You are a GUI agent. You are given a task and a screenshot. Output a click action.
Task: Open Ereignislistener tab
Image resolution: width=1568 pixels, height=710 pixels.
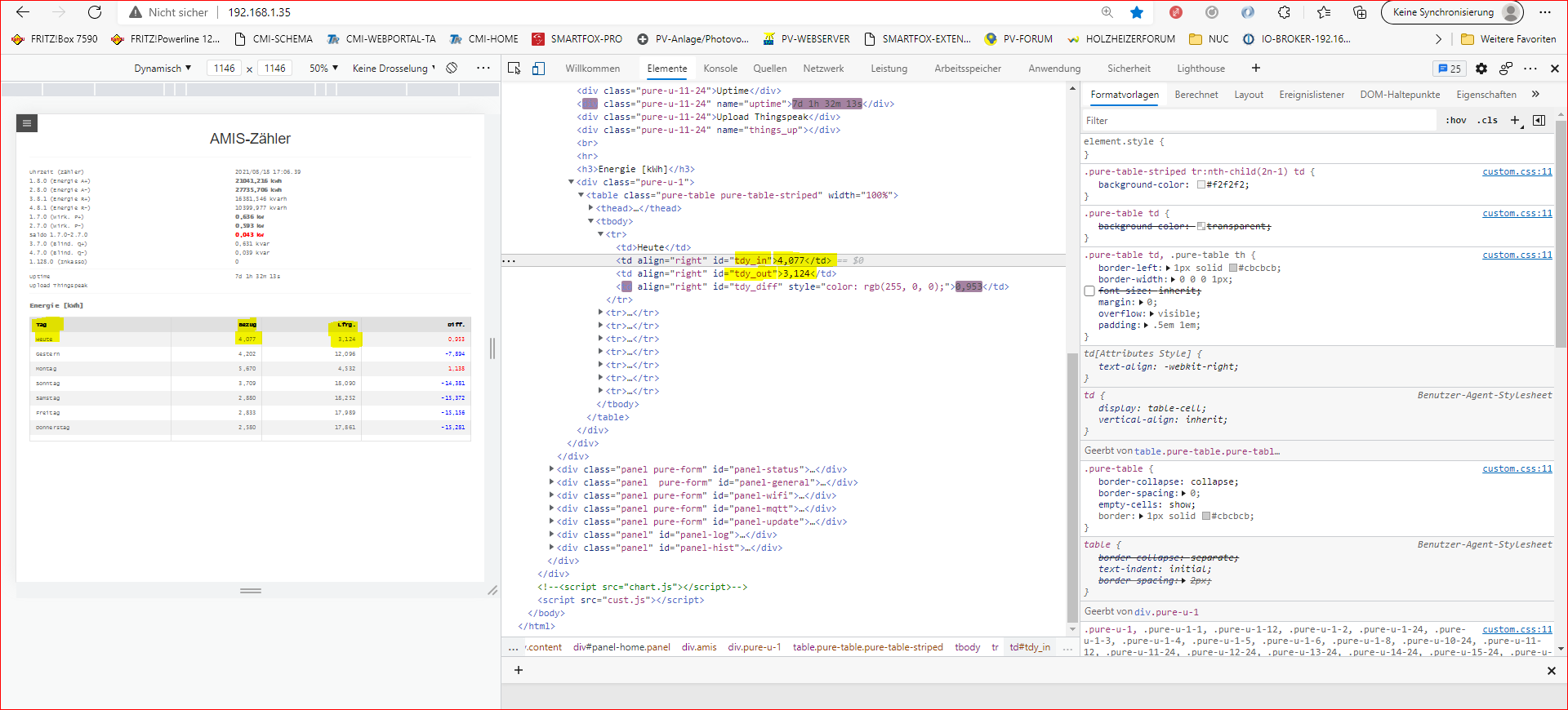[1312, 95]
